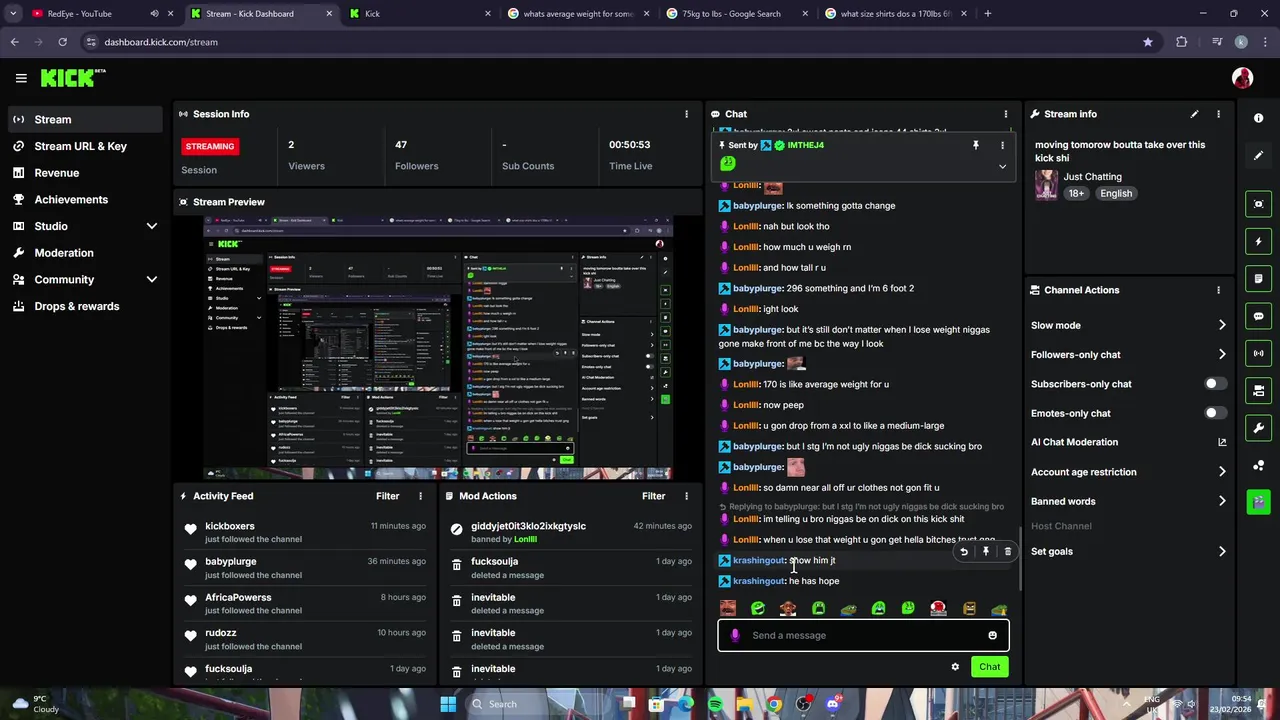This screenshot has width=1280, height=720.
Task: Click the green clapperboard icon in rail
Action: tap(1258, 501)
